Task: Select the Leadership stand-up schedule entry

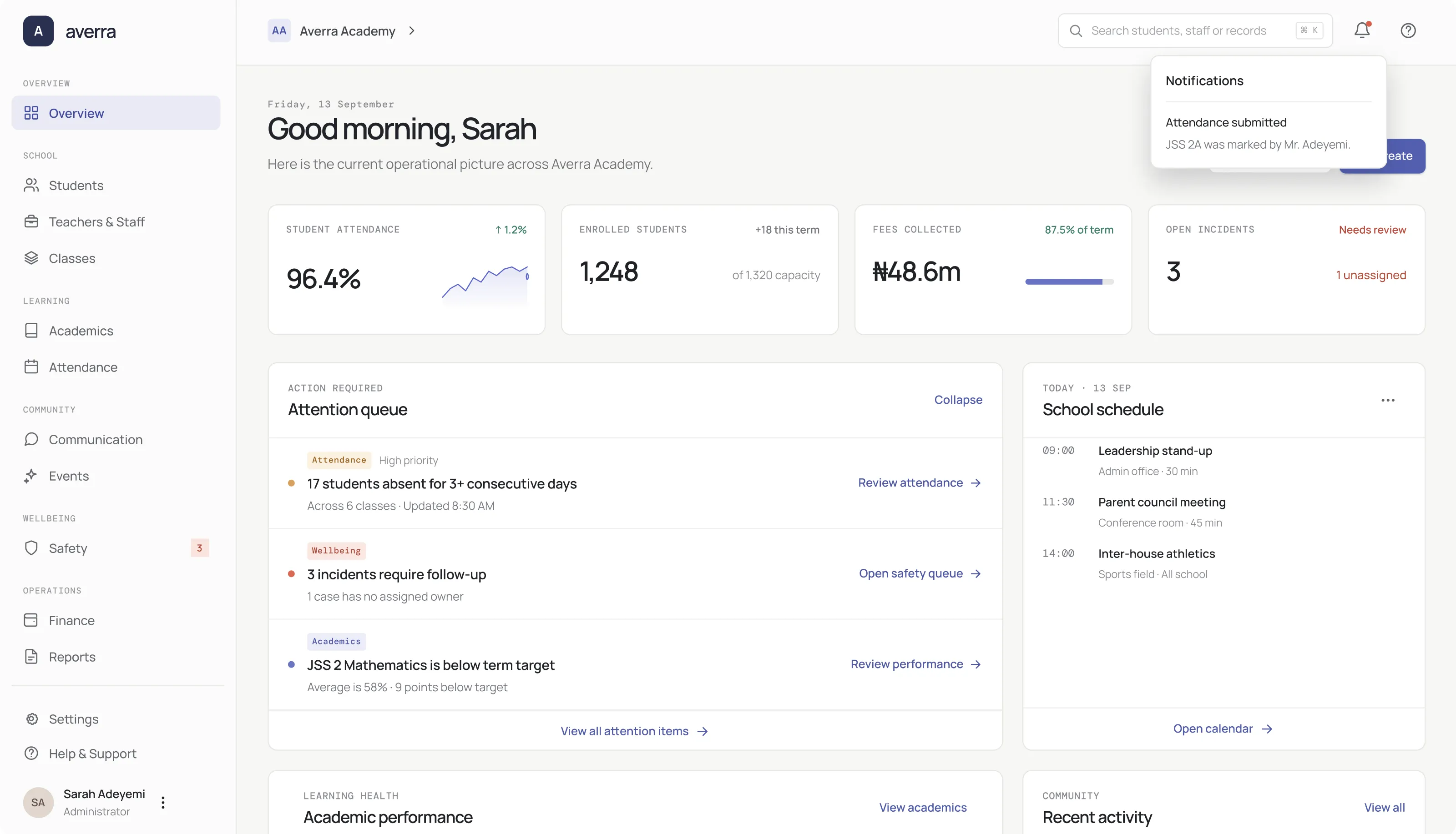Action: (x=1223, y=461)
